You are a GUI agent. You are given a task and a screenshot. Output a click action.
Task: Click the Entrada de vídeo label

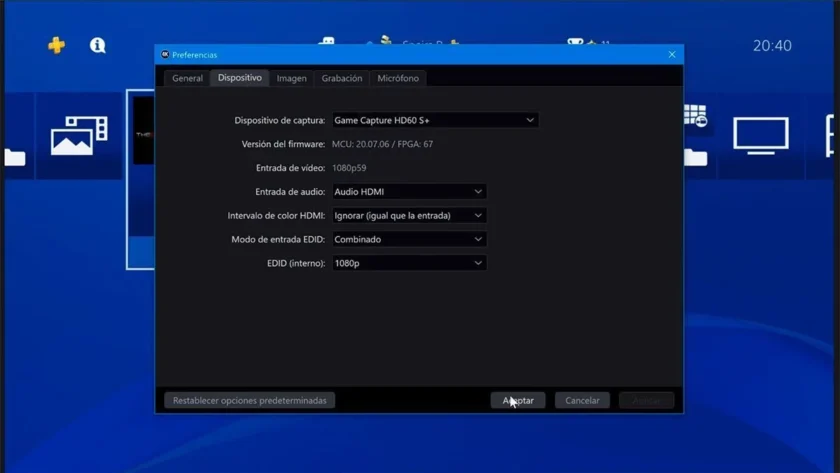pos(290,168)
